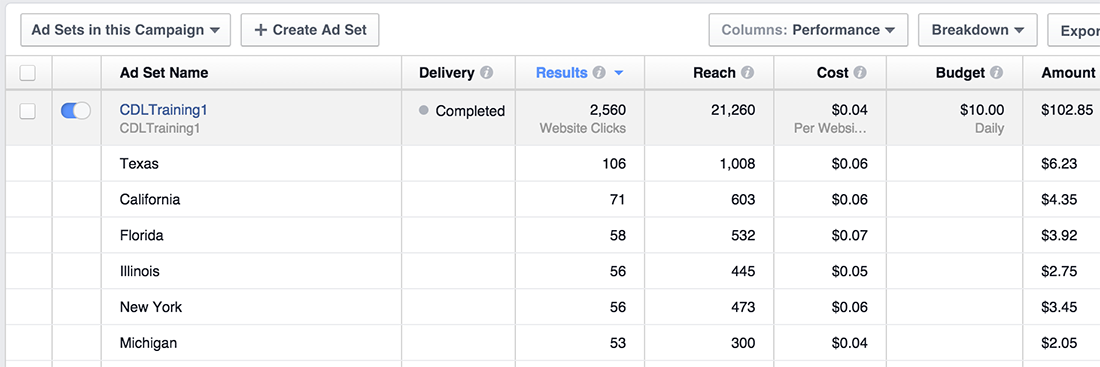The image size is (1100, 367).
Task: Click the Results column info icon
Action: point(598,73)
